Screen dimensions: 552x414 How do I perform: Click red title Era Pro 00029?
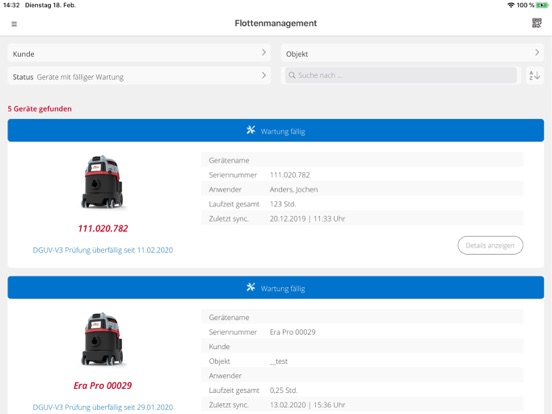tap(103, 385)
